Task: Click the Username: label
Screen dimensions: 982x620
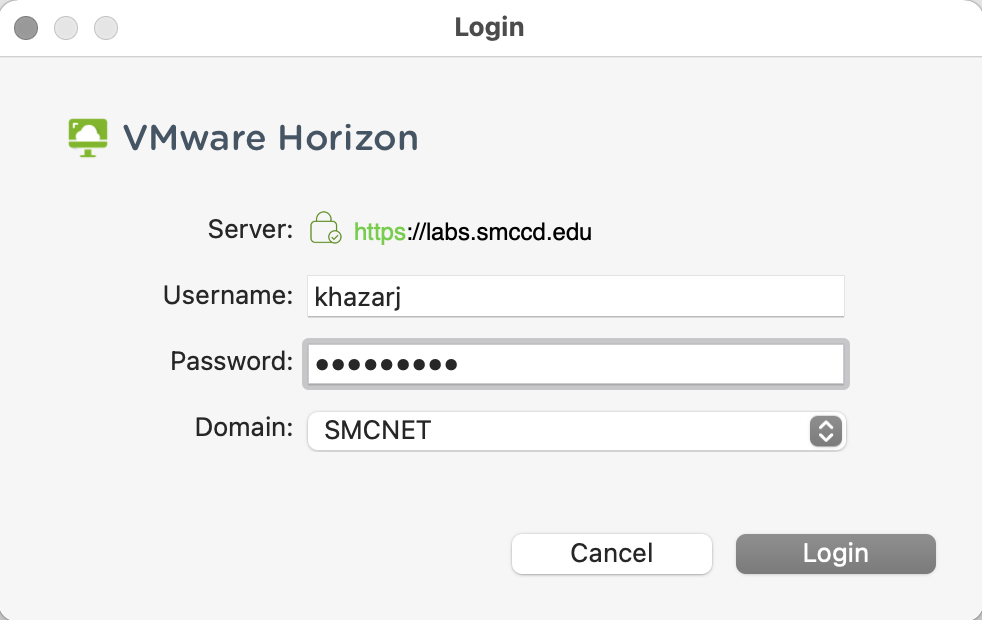Action: coord(228,295)
